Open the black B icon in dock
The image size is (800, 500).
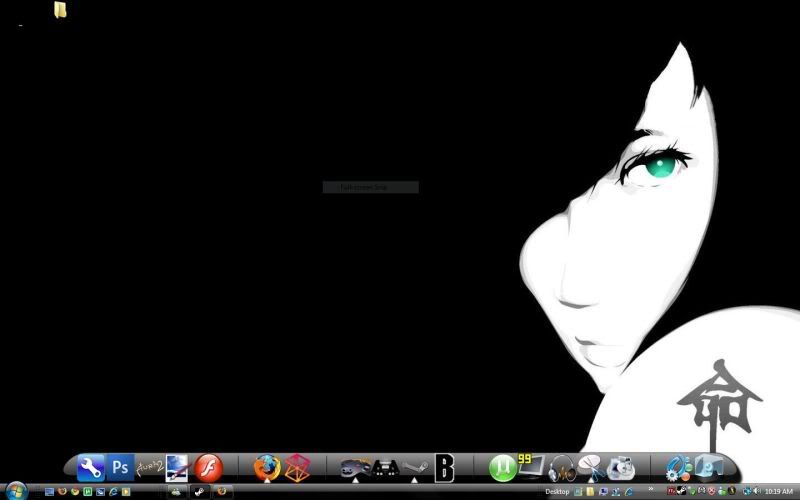click(444, 467)
